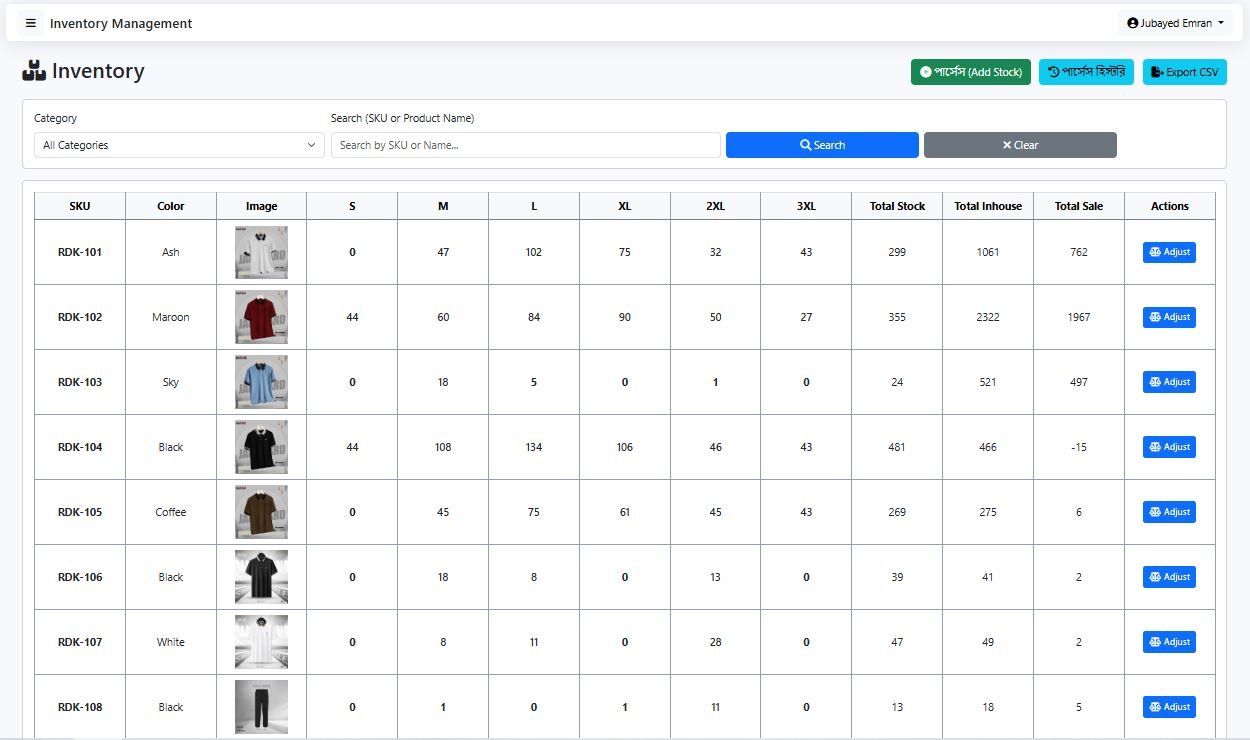
Task: Select the RDK-101 SKU cell
Action: click(80, 252)
